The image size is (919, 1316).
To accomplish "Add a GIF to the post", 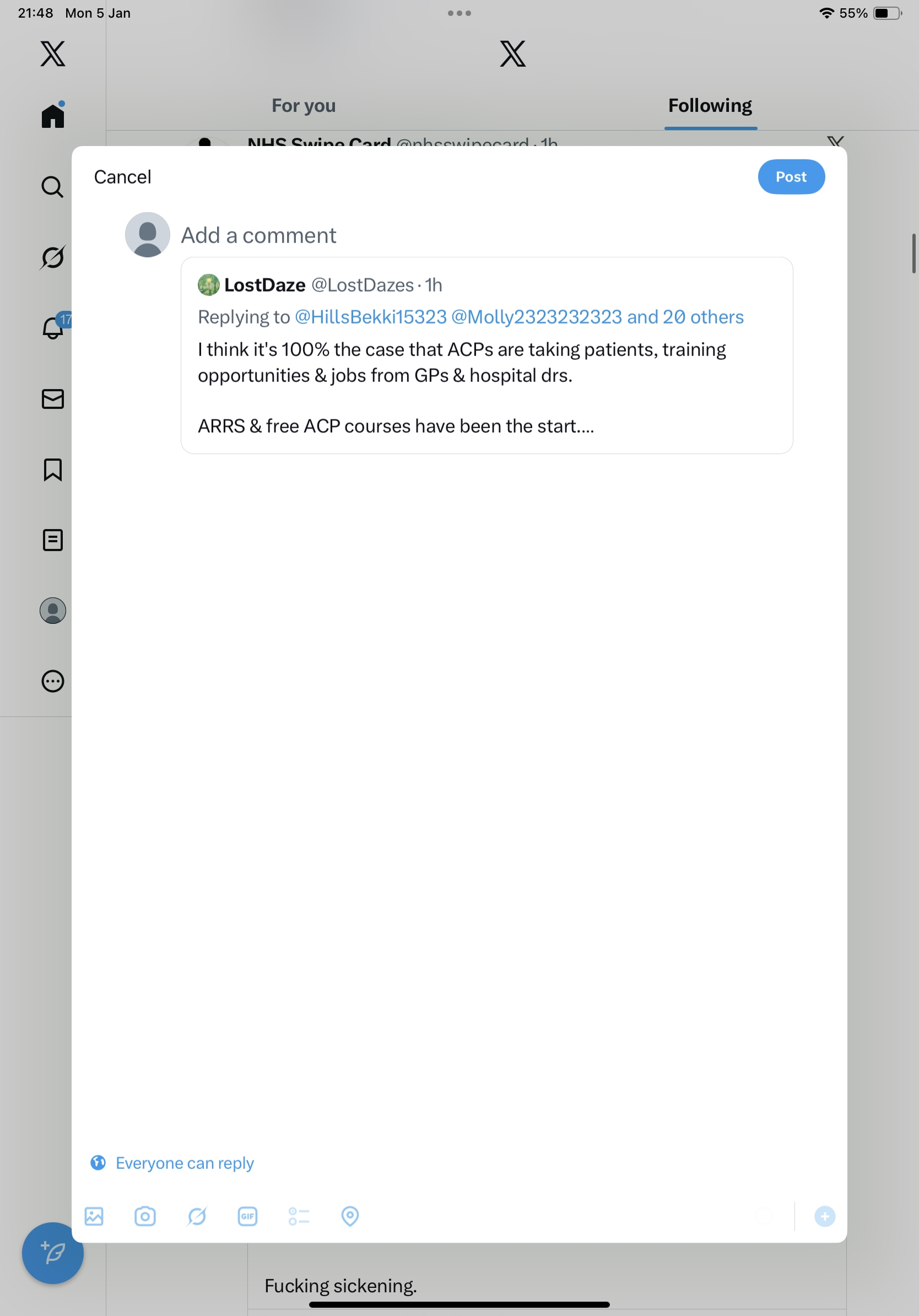I will pyautogui.click(x=247, y=1216).
